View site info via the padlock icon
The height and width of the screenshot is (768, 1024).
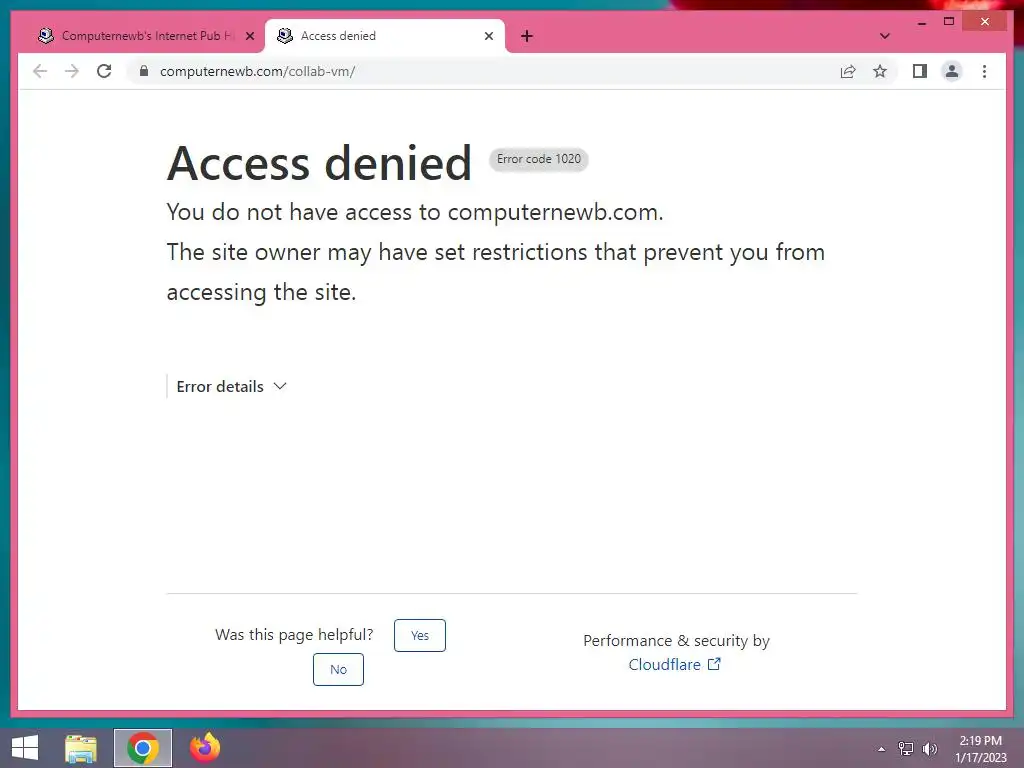click(x=144, y=71)
